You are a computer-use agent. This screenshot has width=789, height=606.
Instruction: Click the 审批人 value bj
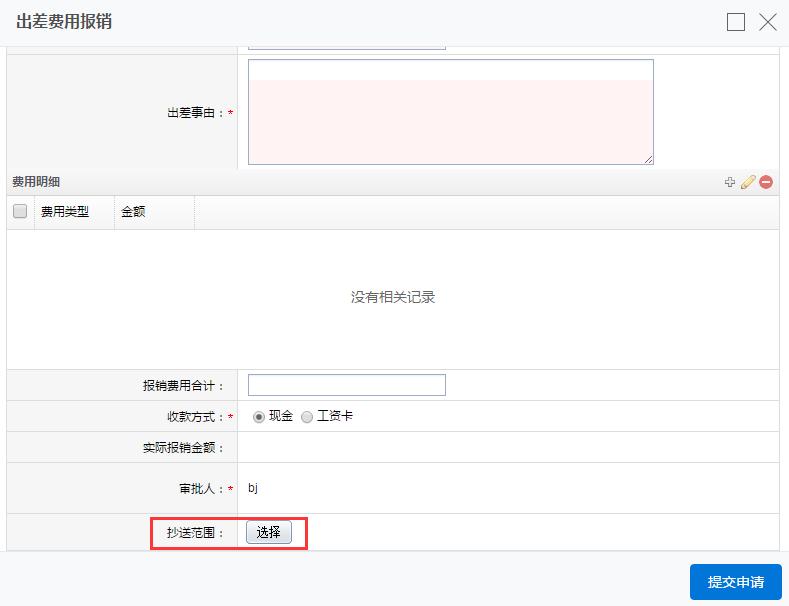[x=253, y=488]
